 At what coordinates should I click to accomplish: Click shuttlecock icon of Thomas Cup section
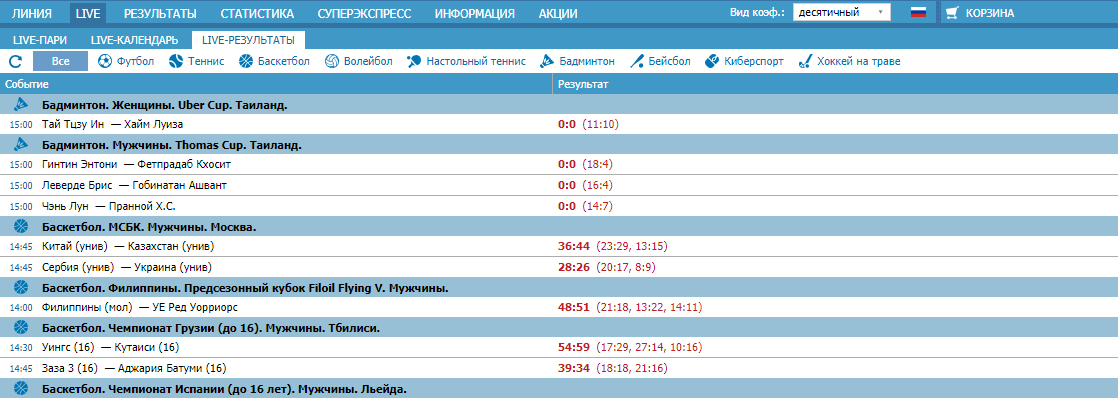[20, 145]
